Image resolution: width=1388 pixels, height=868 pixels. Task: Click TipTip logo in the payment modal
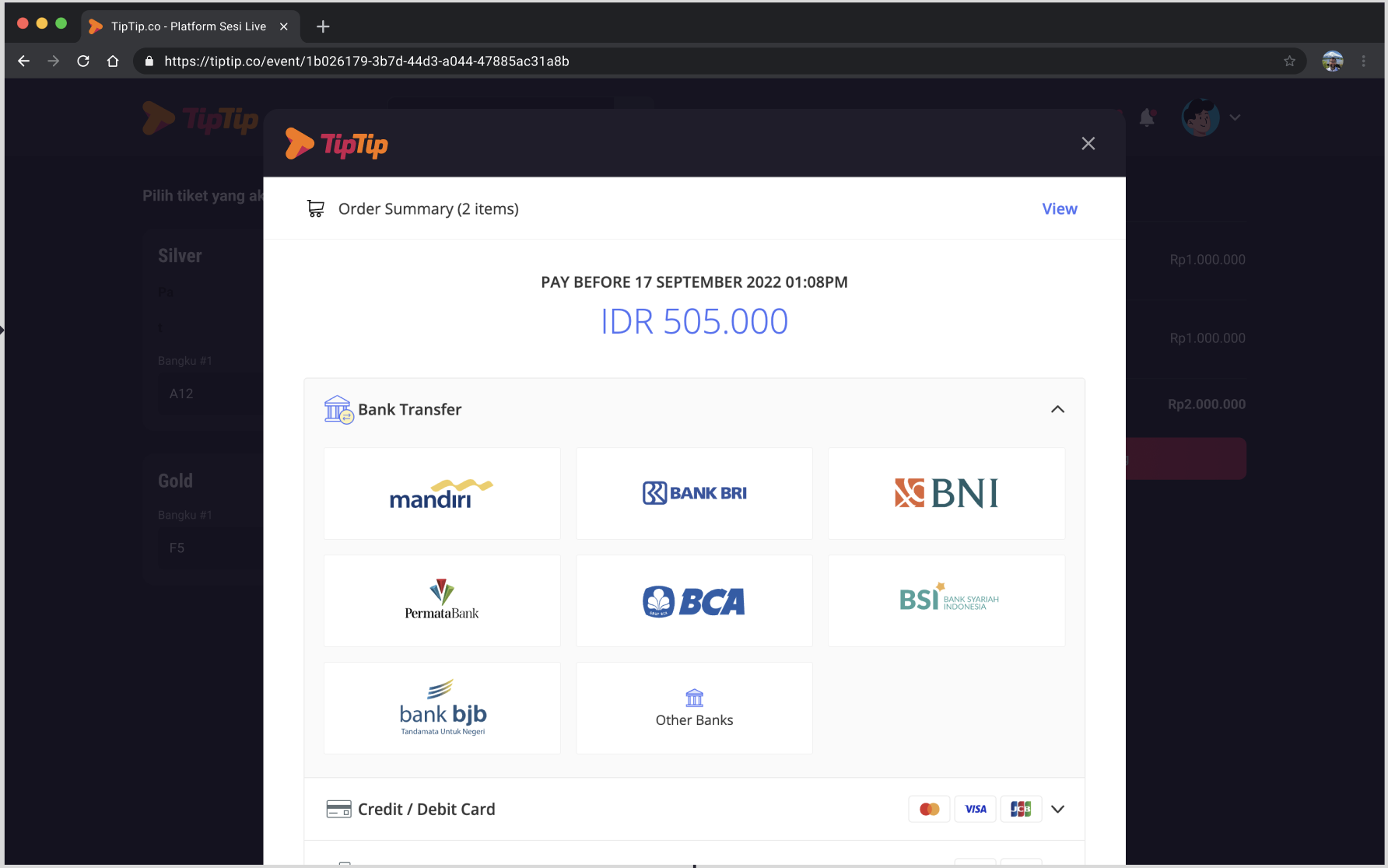click(x=336, y=144)
